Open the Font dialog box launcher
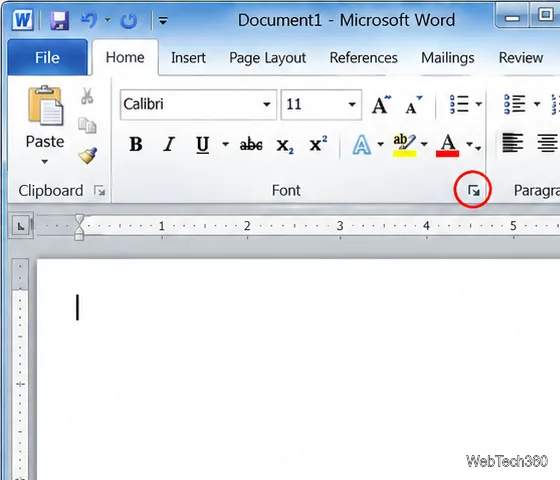 (474, 191)
